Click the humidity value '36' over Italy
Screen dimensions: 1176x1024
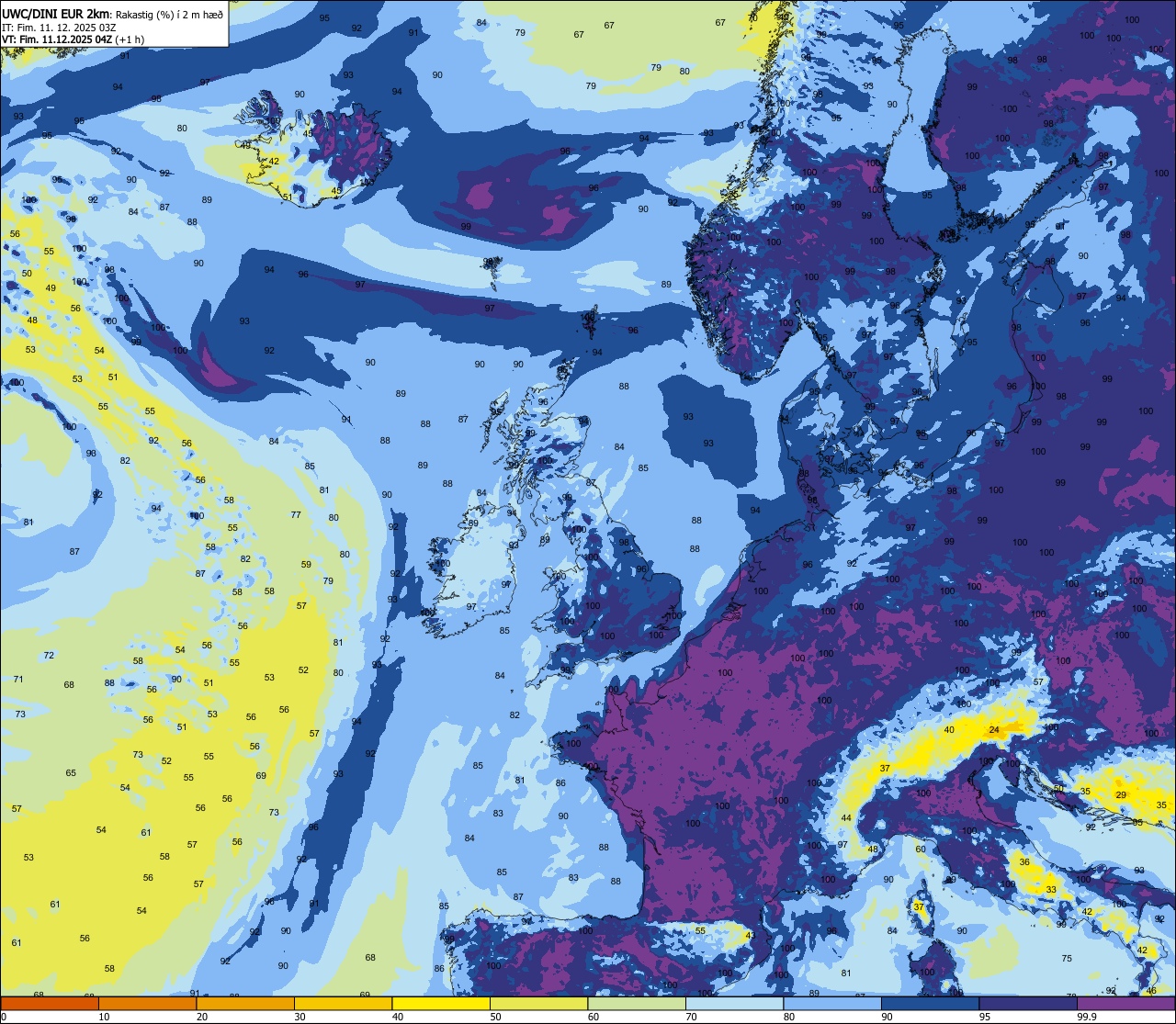point(1024,862)
